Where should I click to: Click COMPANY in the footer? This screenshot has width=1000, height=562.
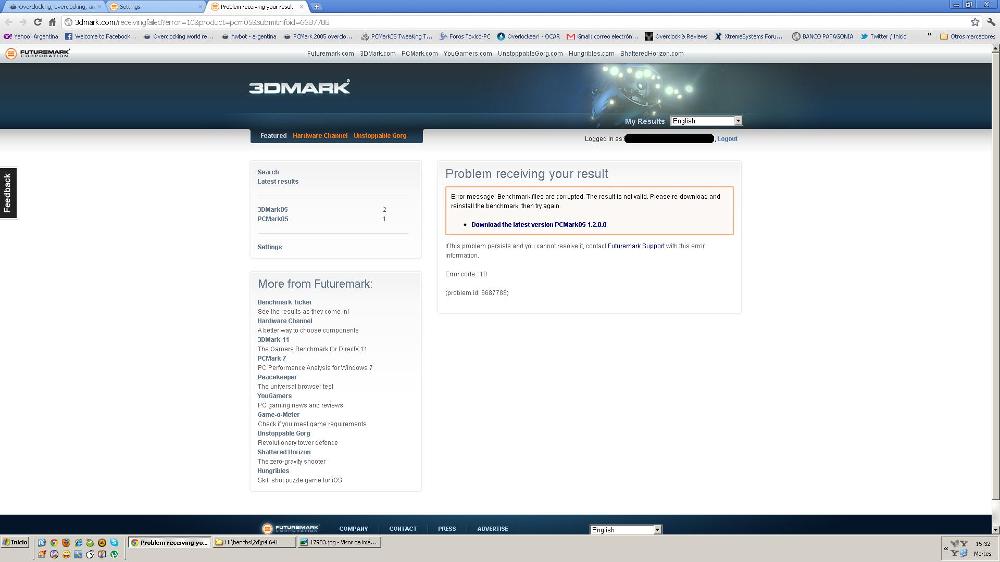pyautogui.click(x=354, y=529)
